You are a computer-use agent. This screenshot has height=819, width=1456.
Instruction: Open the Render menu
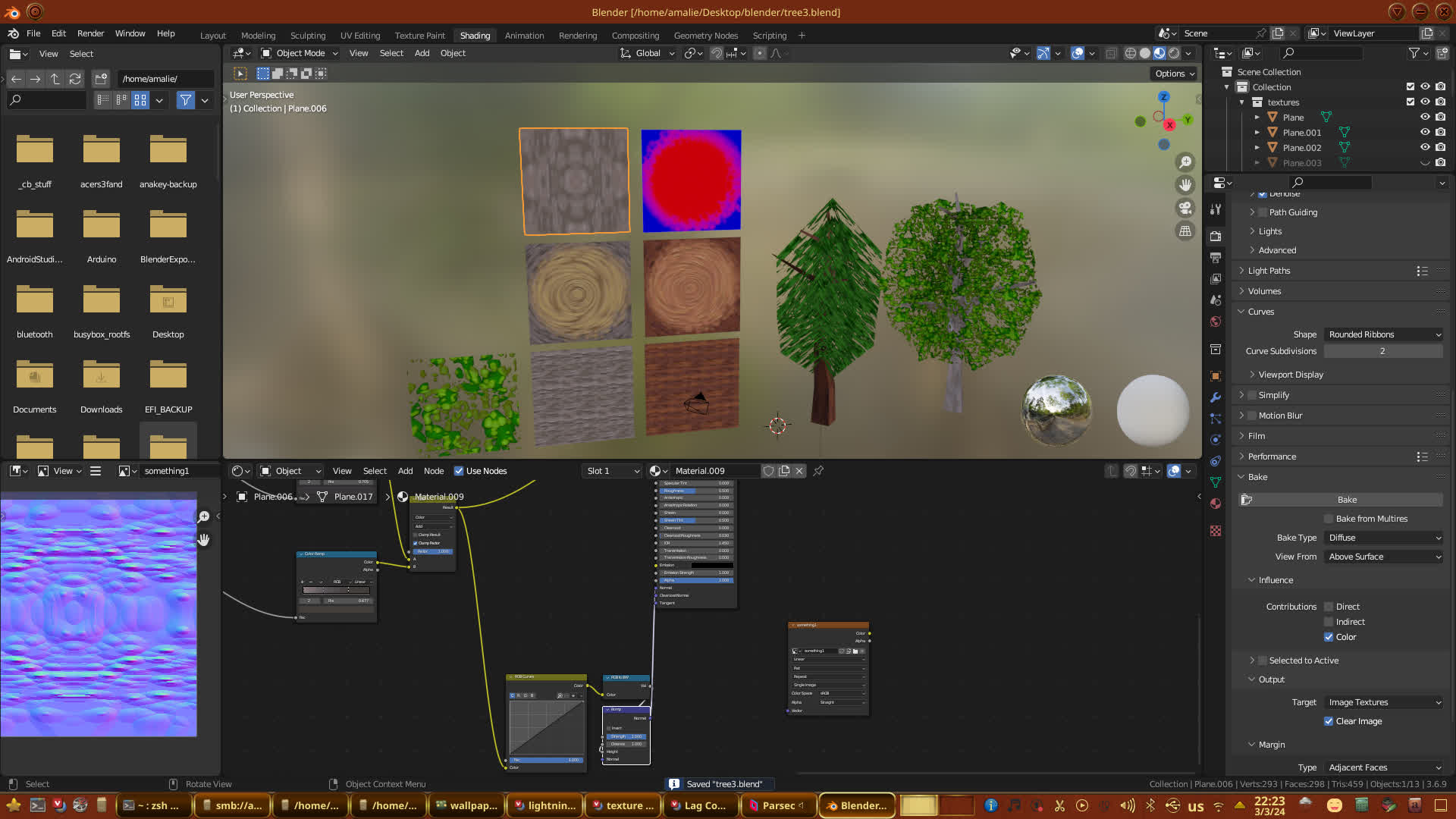click(90, 33)
